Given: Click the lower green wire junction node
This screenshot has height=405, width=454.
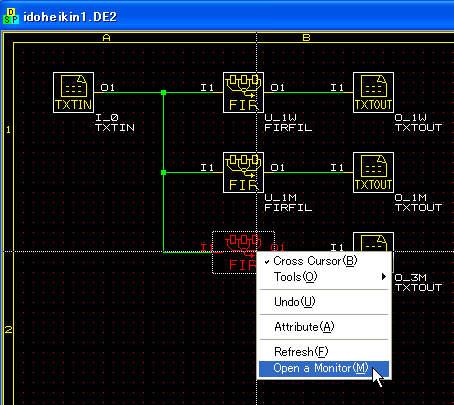Looking at the screenshot, I should click(163, 172).
